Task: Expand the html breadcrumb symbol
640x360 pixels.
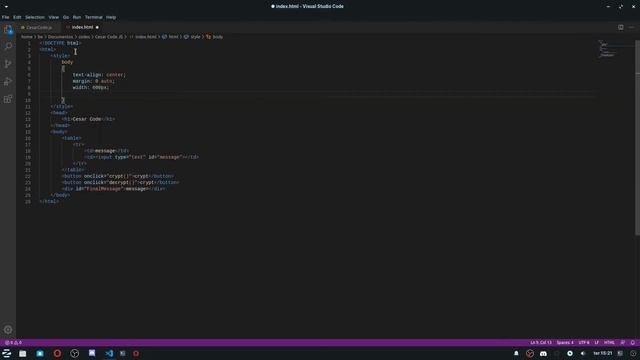Action: (x=173, y=37)
